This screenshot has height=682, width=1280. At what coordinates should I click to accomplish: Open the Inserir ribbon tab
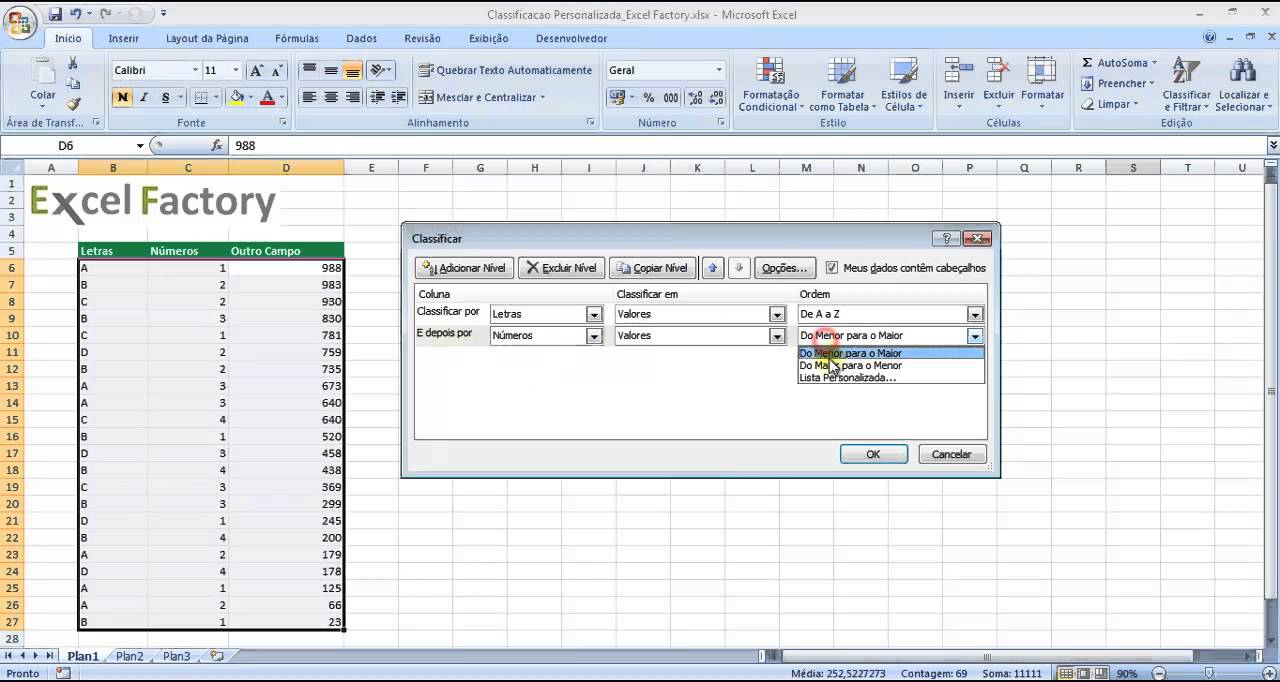pos(124,38)
